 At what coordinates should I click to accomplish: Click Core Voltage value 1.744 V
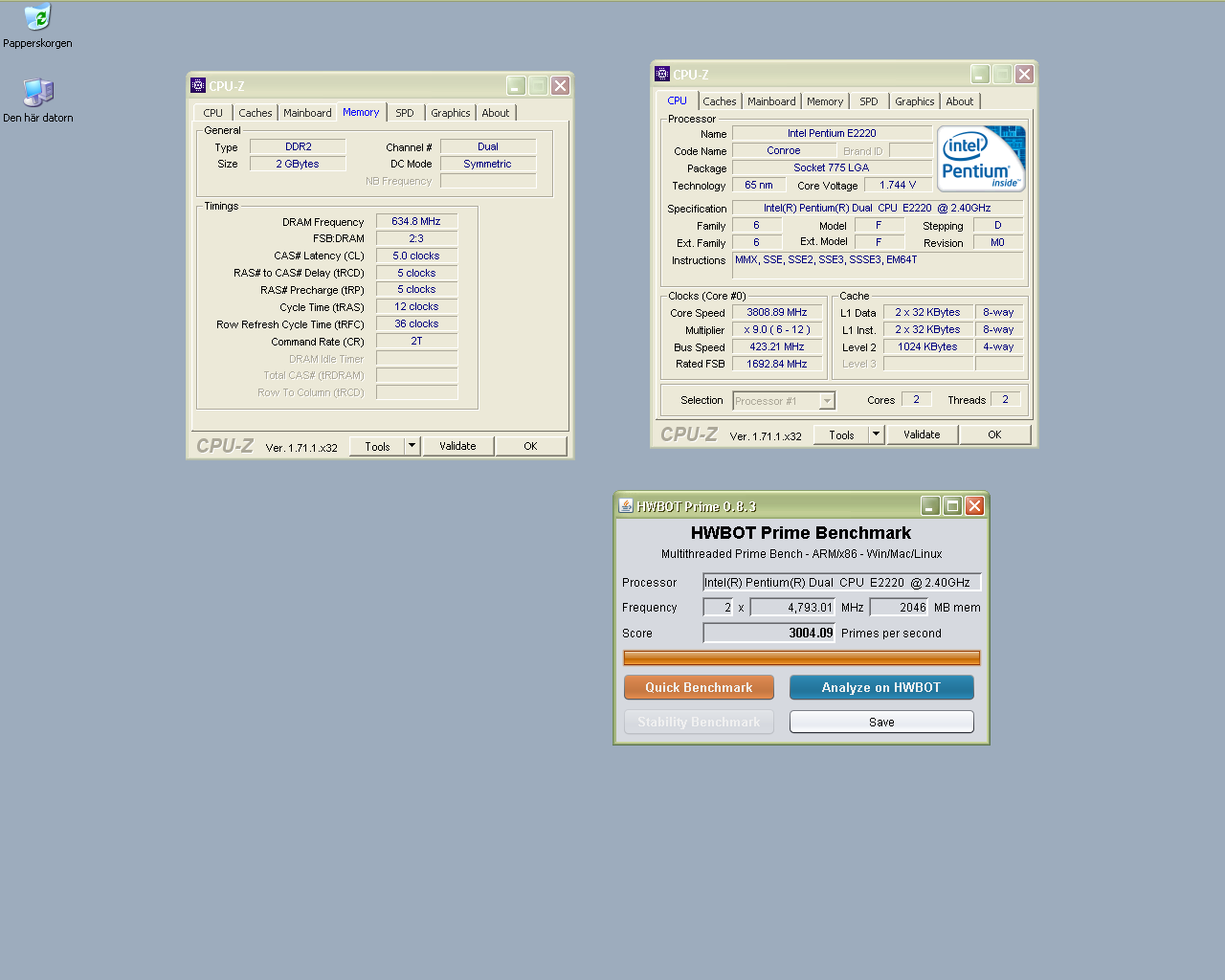point(898,185)
